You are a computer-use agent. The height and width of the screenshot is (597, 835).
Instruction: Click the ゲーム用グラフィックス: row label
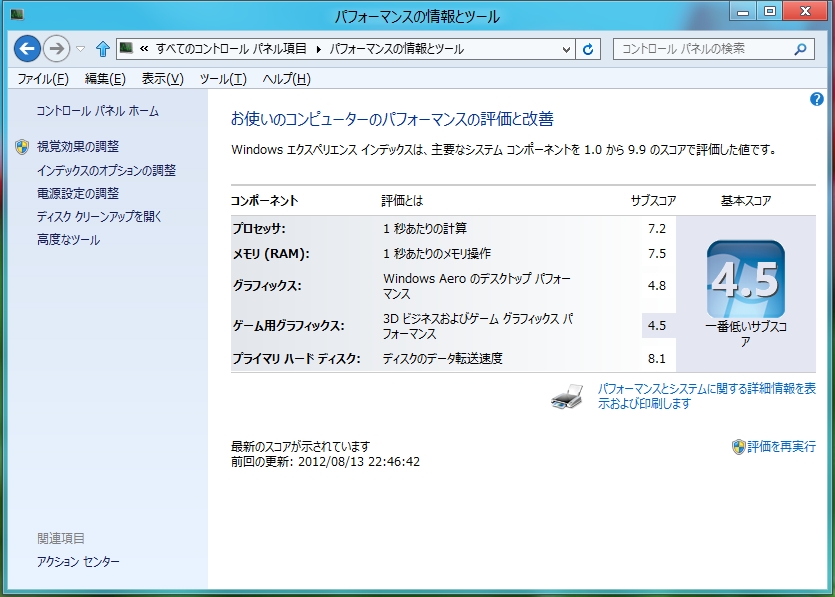point(288,326)
